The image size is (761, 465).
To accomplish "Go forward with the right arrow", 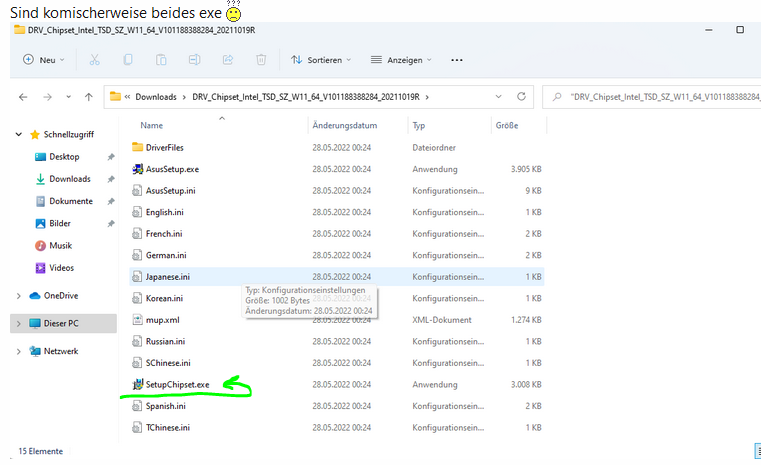I will pyautogui.click(x=47, y=97).
